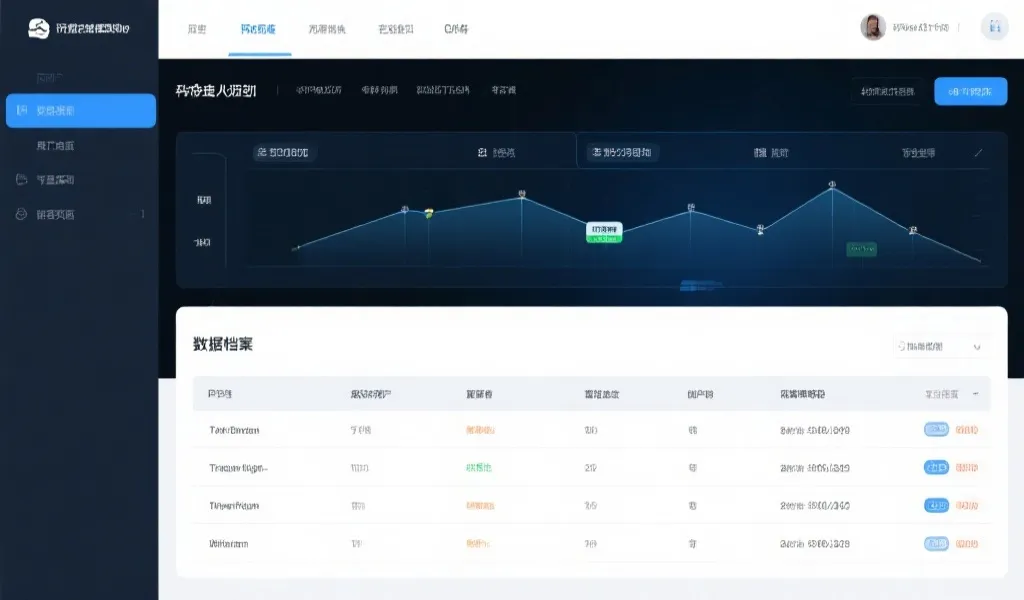Click the folder icon in the left sidebar
The image size is (1024, 600).
click(21, 180)
